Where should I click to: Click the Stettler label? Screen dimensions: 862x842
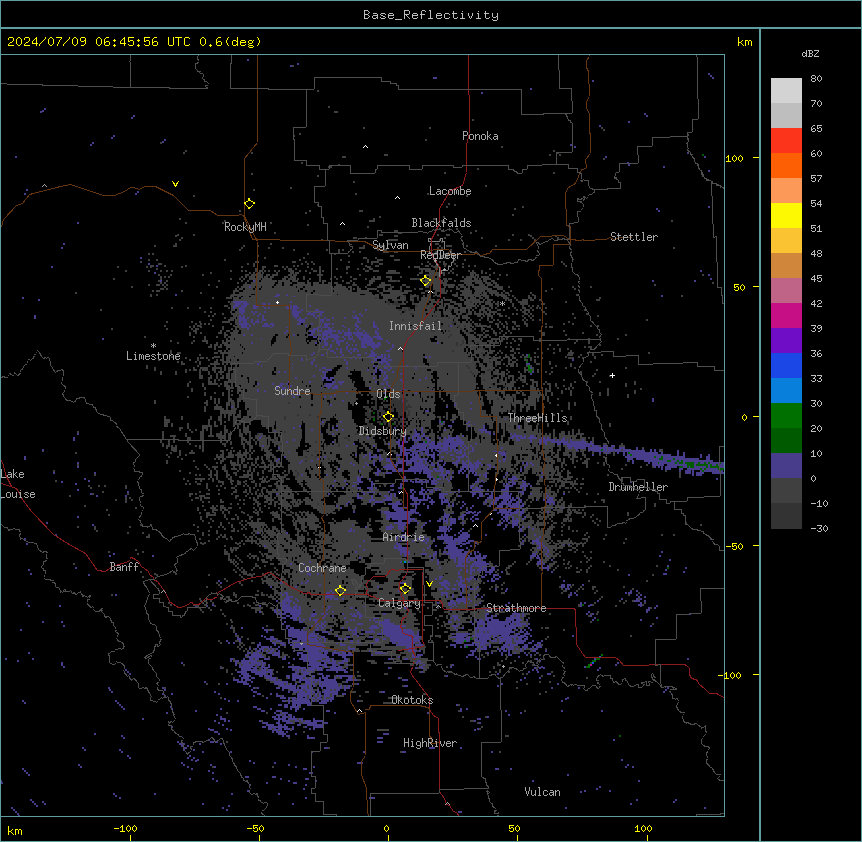tap(634, 237)
